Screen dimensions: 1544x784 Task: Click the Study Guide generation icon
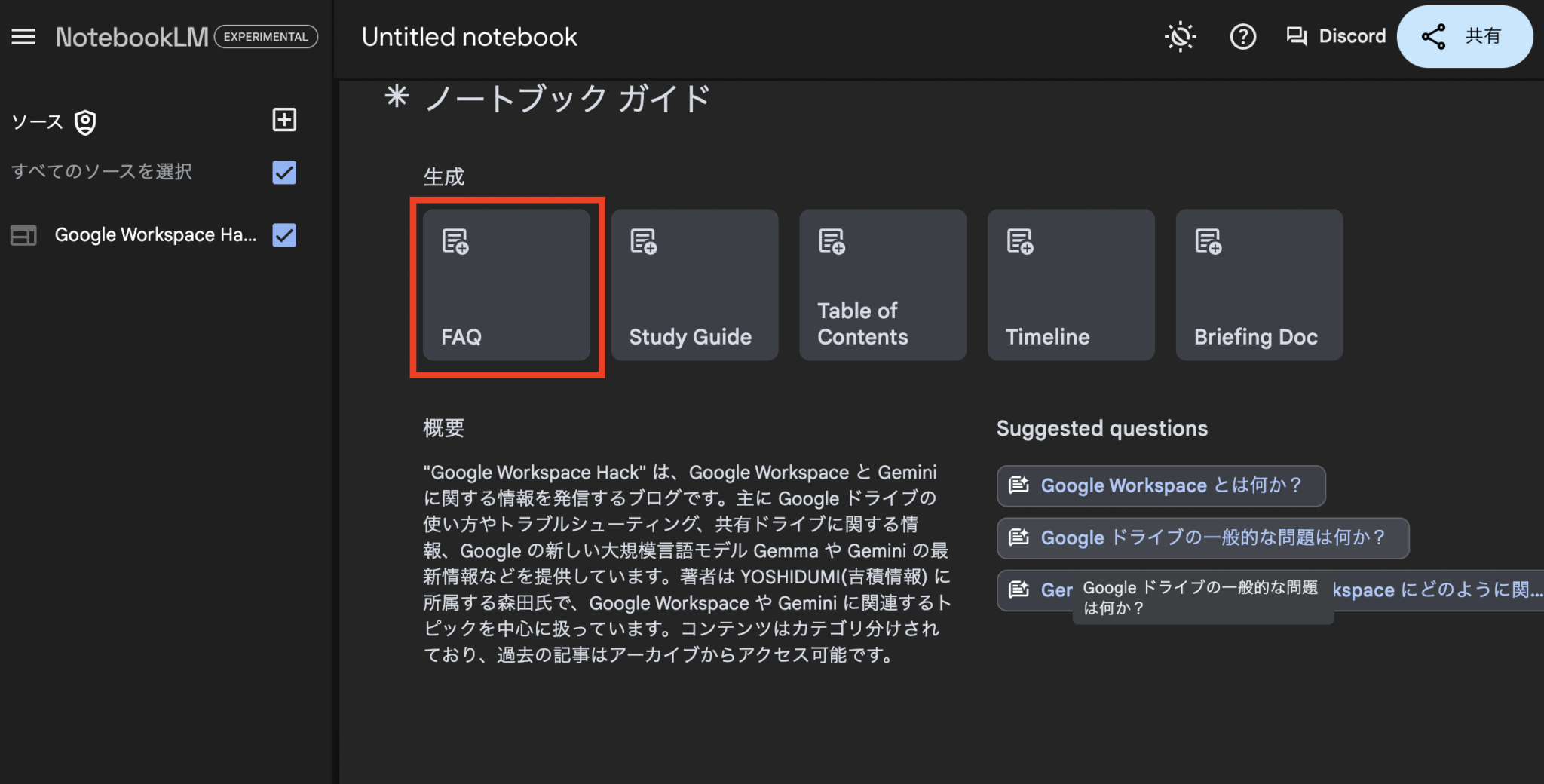pyautogui.click(x=642, y=241)
